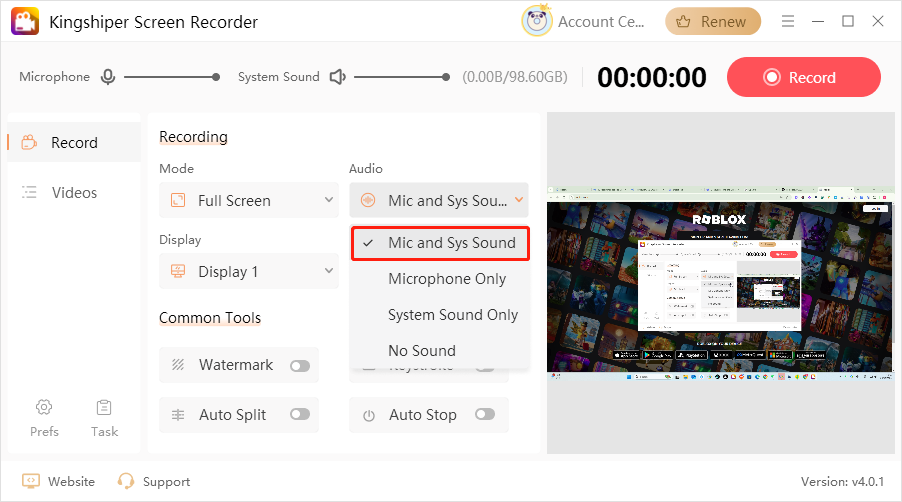
Task: Open the Task clipboard icon
Action: 104,407
